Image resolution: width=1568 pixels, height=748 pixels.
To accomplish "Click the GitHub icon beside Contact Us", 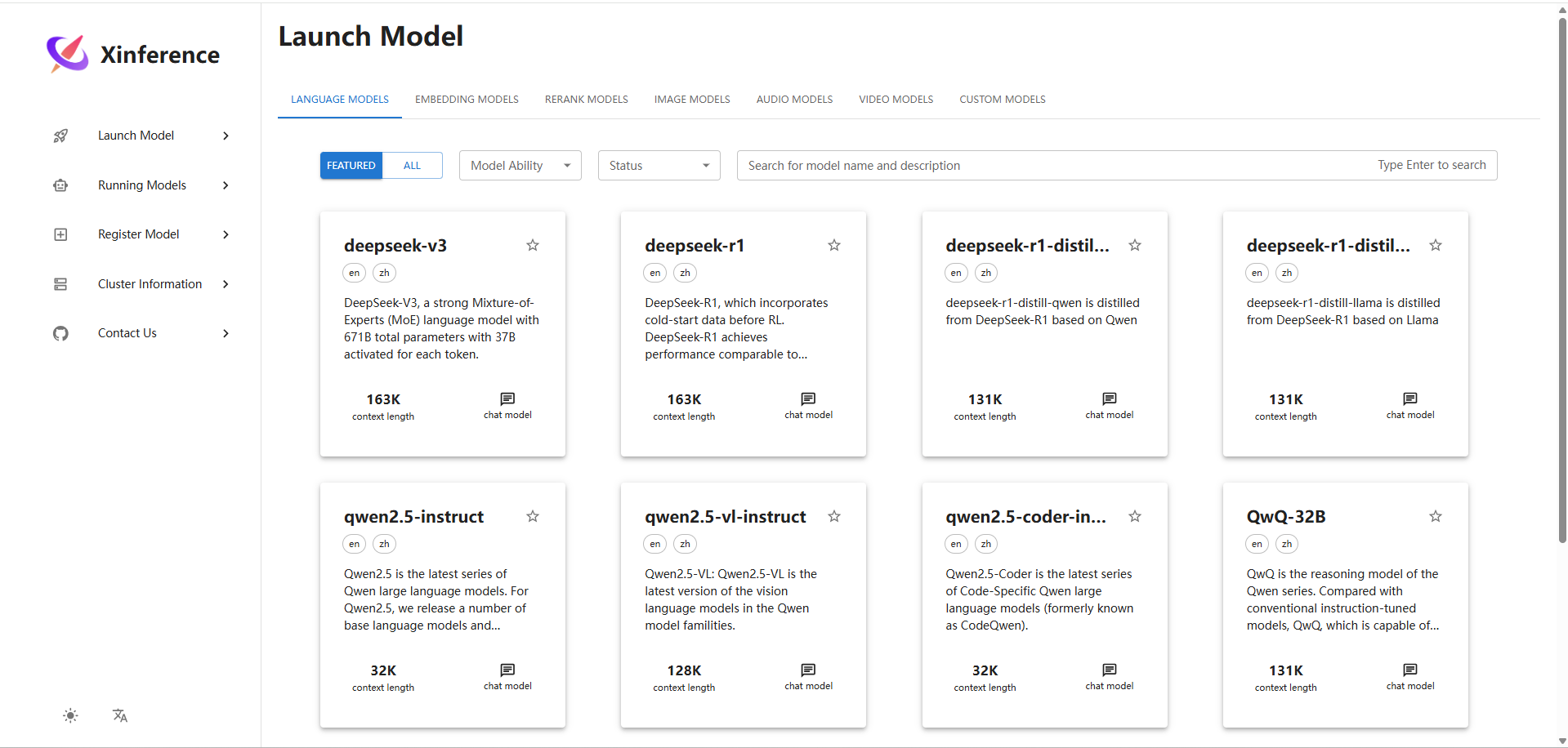I will point(60,333).
